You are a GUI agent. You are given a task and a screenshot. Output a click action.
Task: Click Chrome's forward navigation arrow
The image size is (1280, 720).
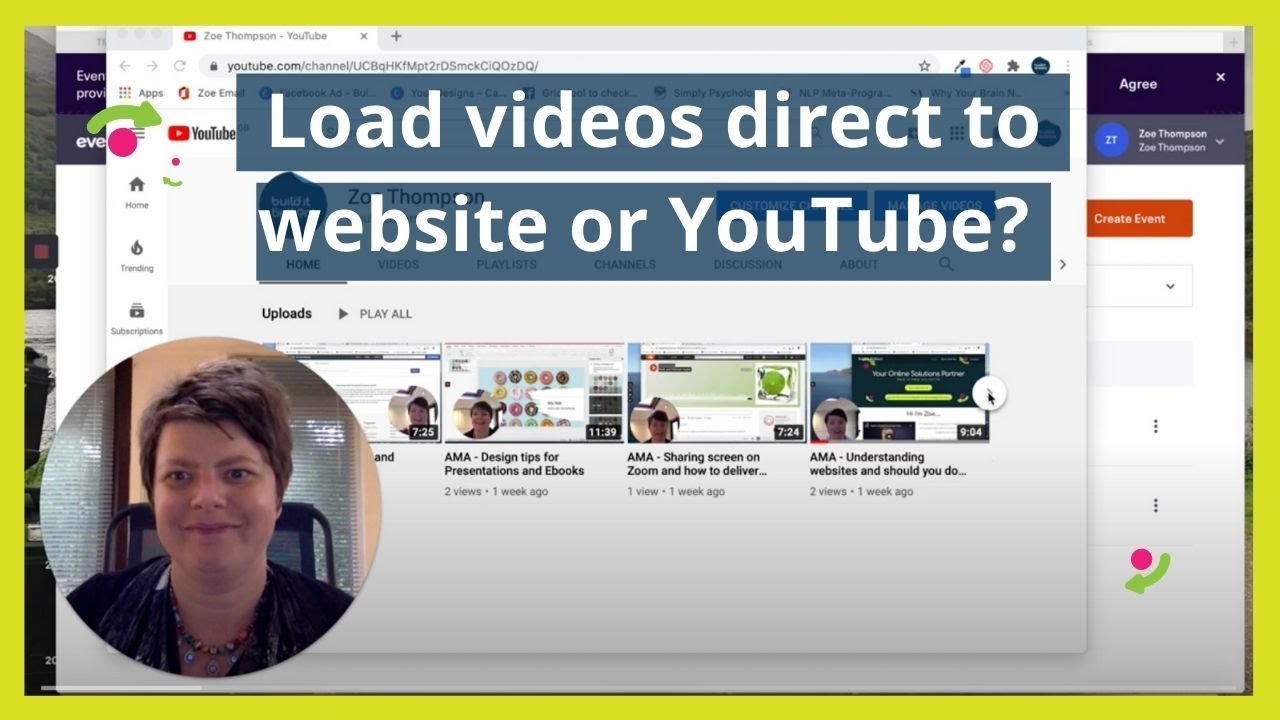[152, 66]
